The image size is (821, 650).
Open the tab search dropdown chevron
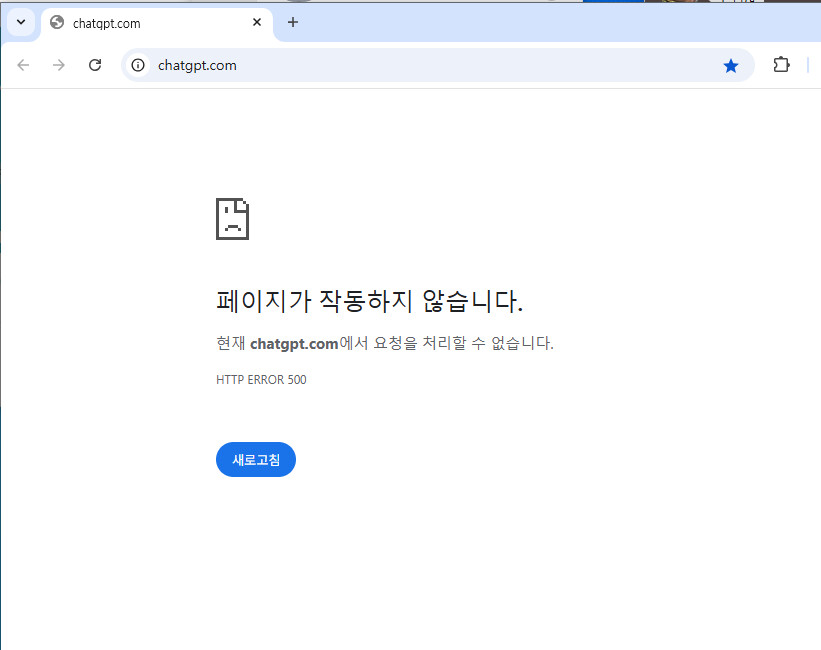(21, 23)
